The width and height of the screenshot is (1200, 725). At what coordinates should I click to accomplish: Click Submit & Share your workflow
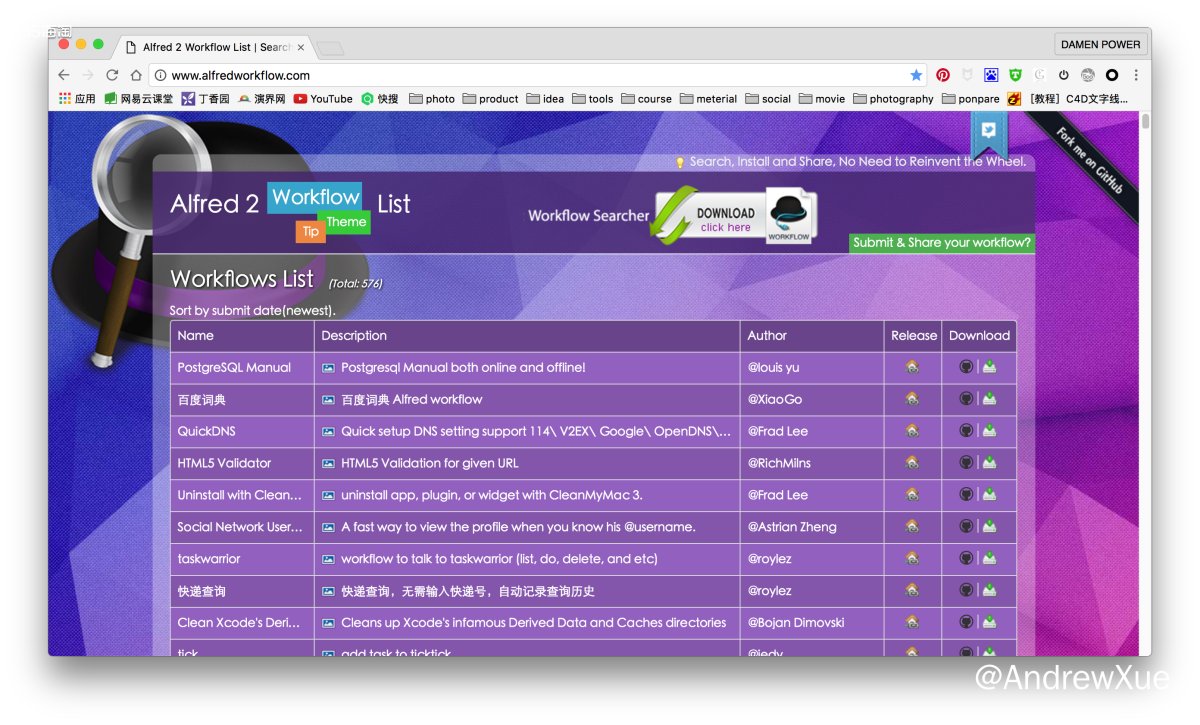(941, 243)
